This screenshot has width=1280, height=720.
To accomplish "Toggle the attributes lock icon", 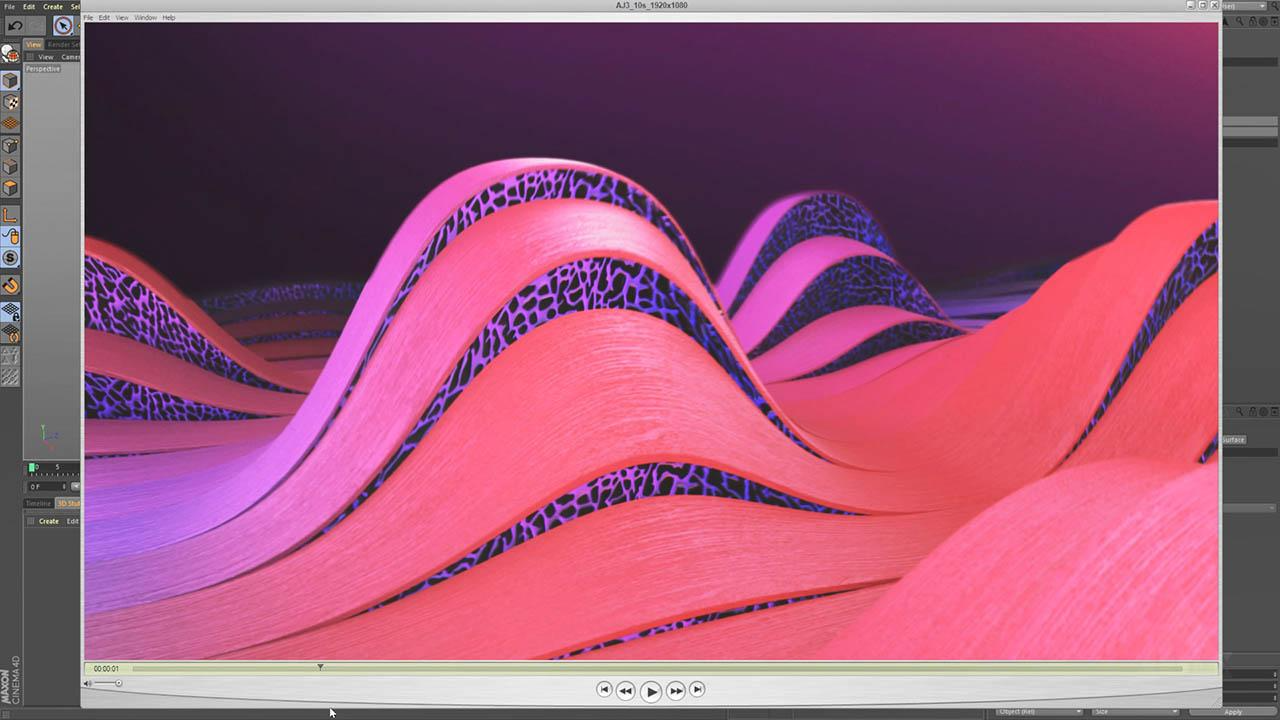I will coord(1254,411).
